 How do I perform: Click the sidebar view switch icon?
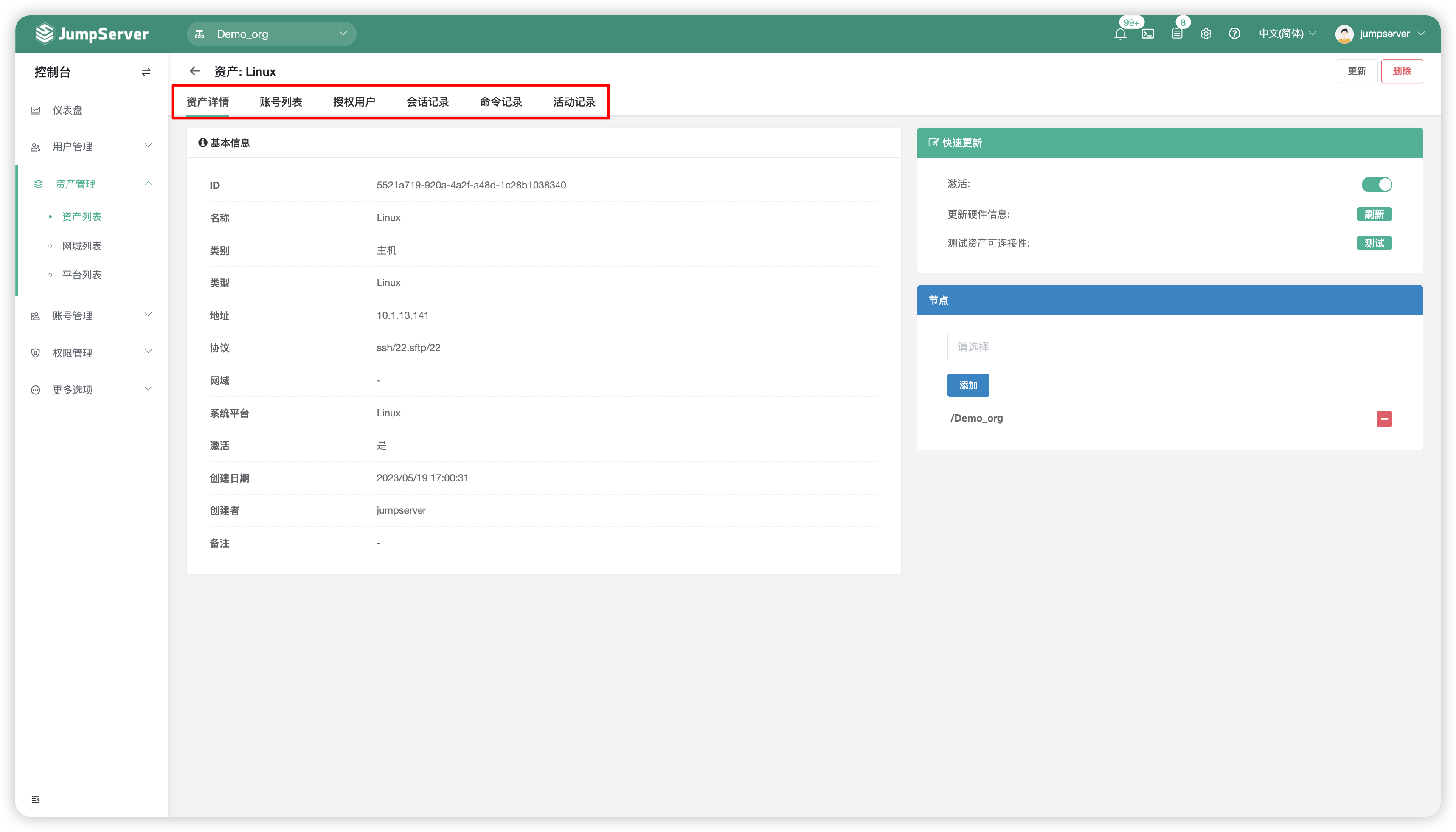coord(146,72)
